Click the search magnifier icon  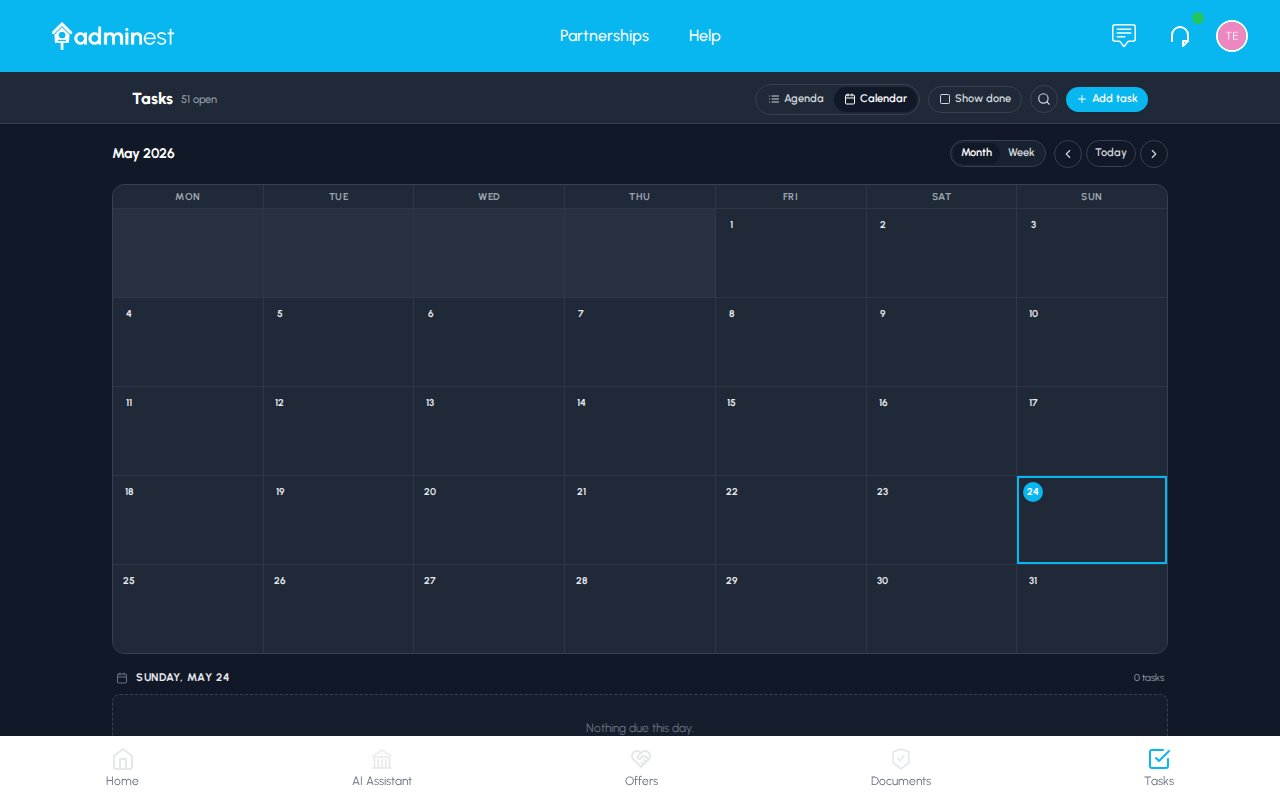1044,99
